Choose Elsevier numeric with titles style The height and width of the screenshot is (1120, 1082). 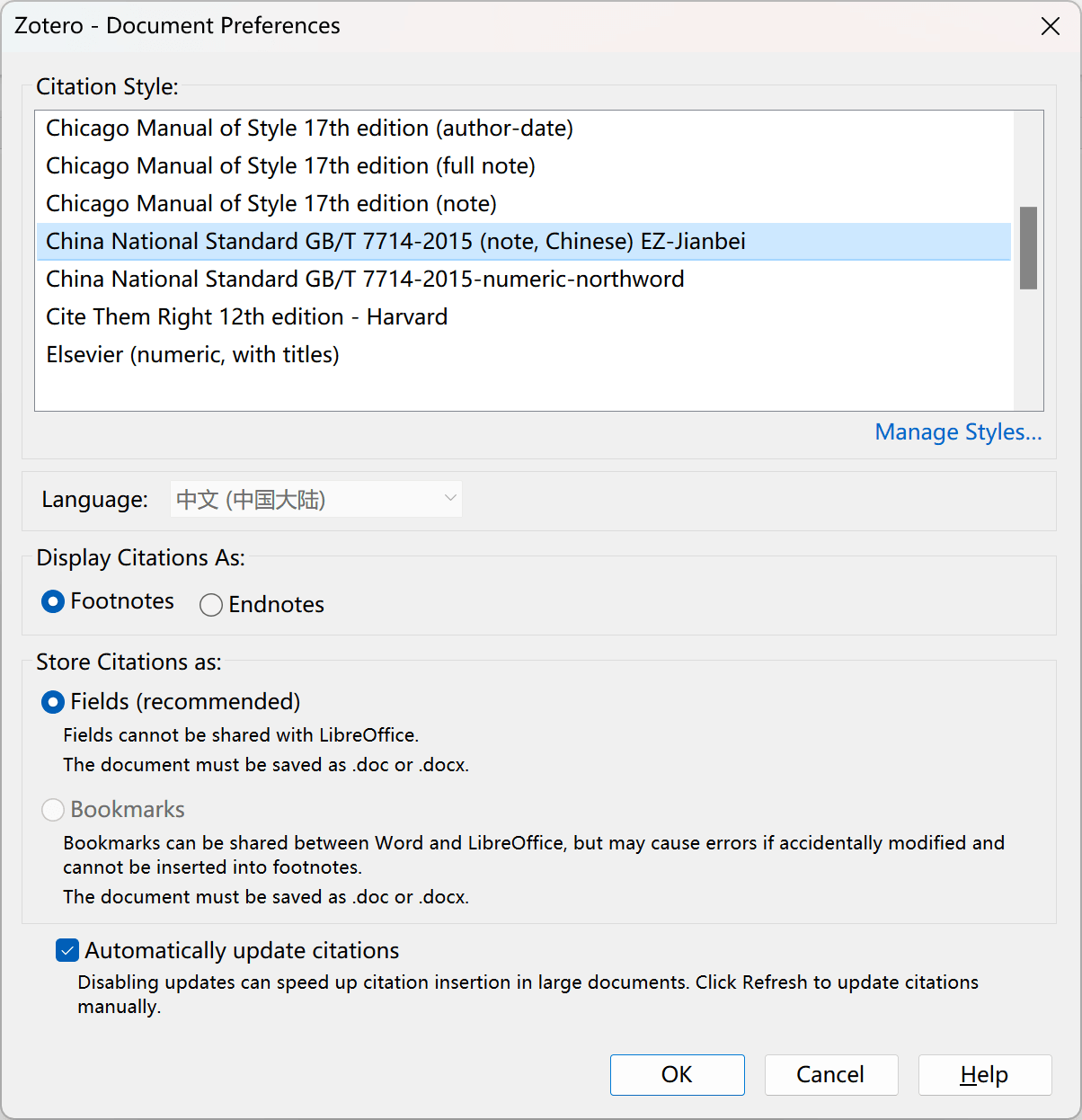[x=192, y=355]
